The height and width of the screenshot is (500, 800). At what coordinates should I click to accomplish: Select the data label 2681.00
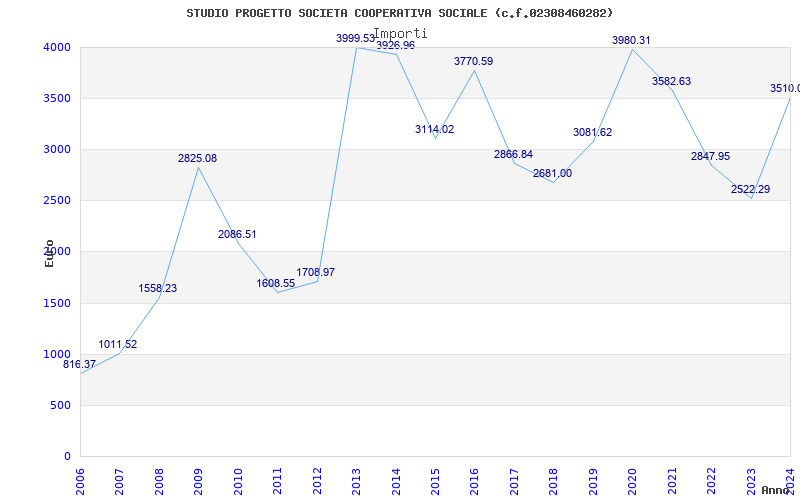[x=553, y=173]
